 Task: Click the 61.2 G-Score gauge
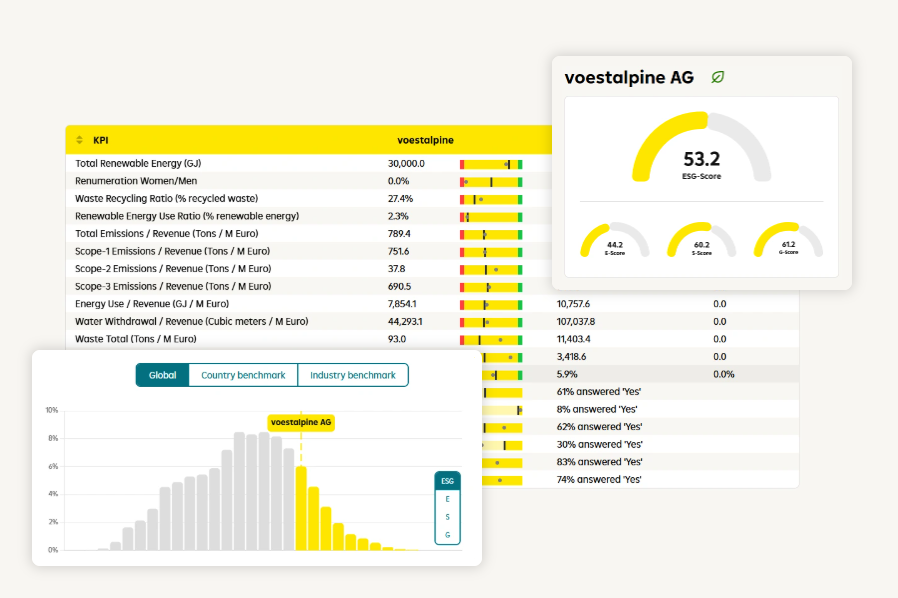point(789,240)
